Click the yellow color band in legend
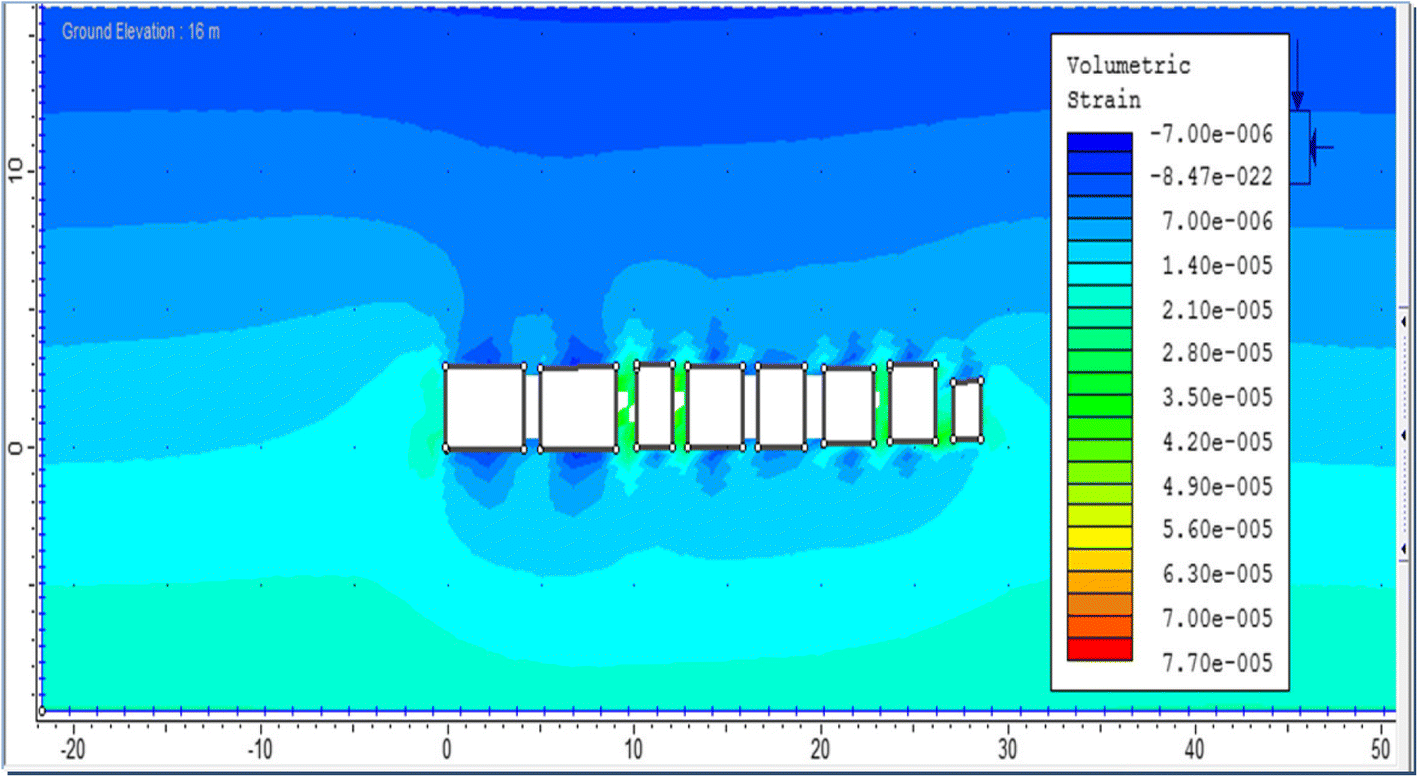The height and width of the screenshot is (777, 1418). click(x=1099, y=538)
